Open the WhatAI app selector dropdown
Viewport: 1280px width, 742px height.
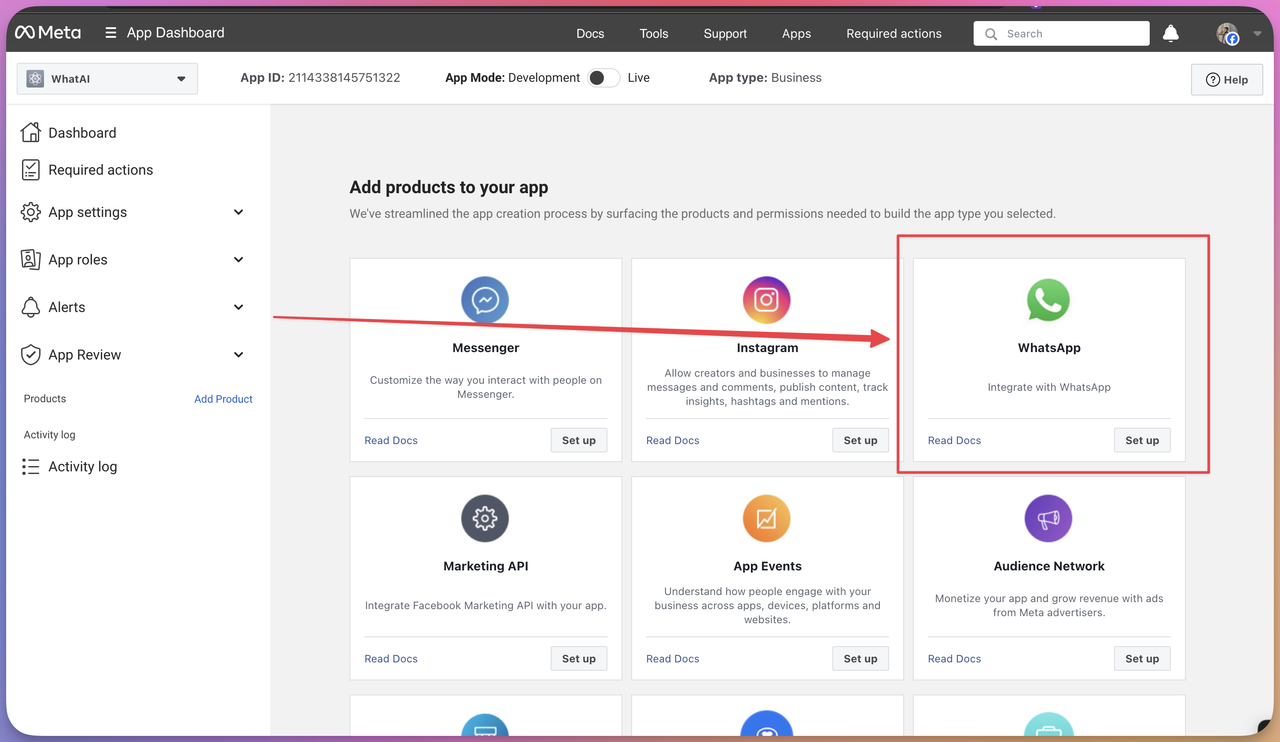(x=107, y=78)
